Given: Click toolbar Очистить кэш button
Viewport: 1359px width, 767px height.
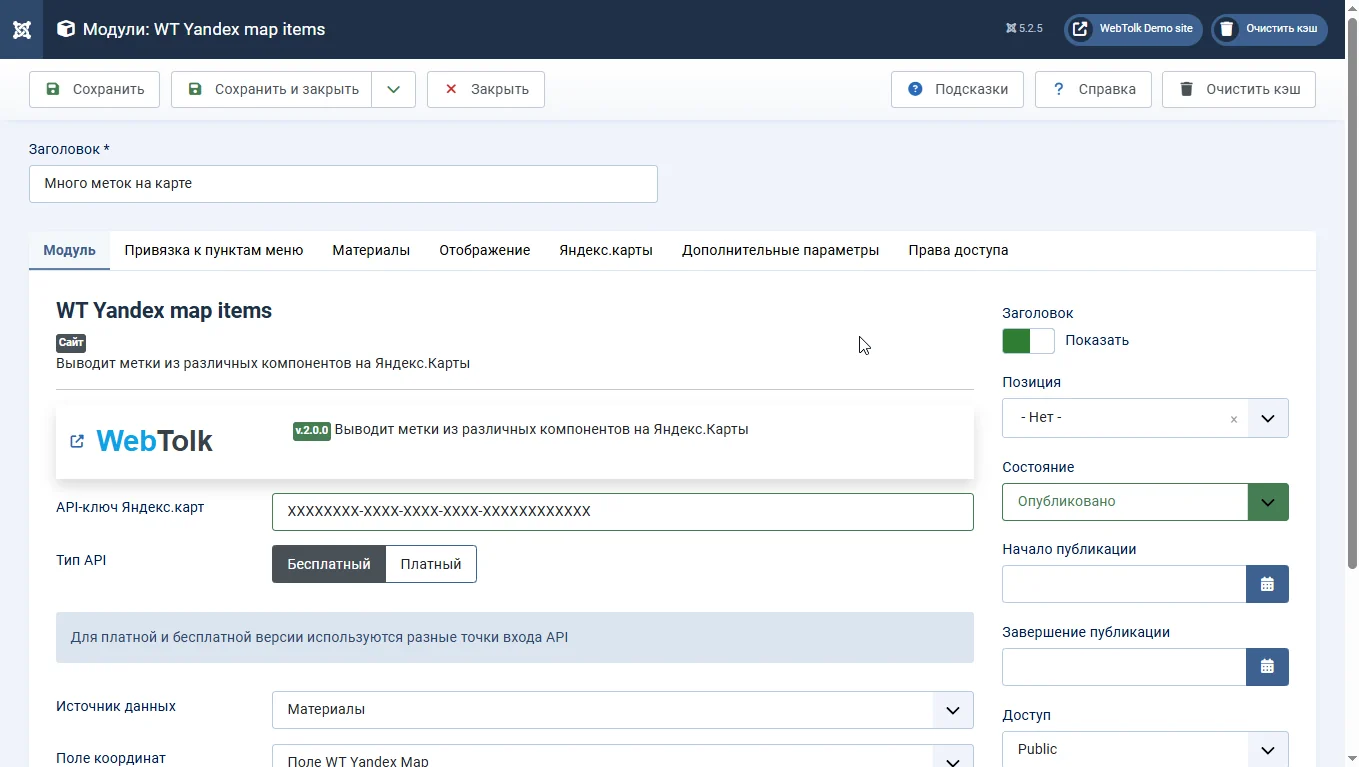Looking at the screenshot, I should click(x=1239, y=89).
